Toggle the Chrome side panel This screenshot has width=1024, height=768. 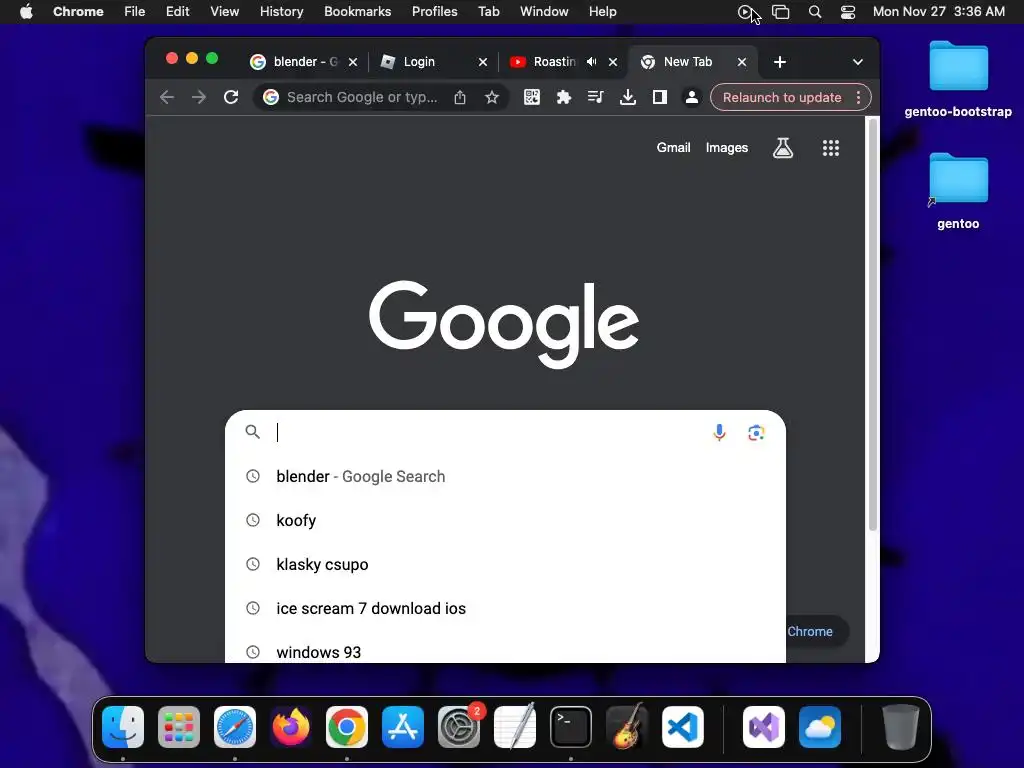[x=660, y=97]
